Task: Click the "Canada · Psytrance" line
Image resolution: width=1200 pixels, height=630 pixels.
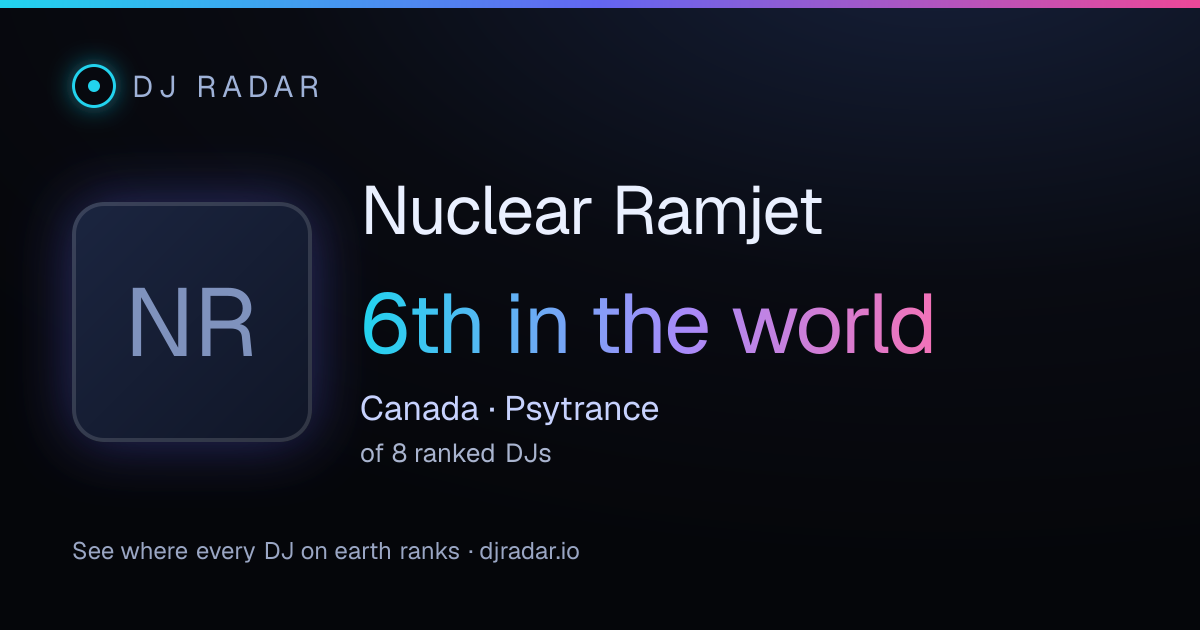Action: [x=509, y=409]
